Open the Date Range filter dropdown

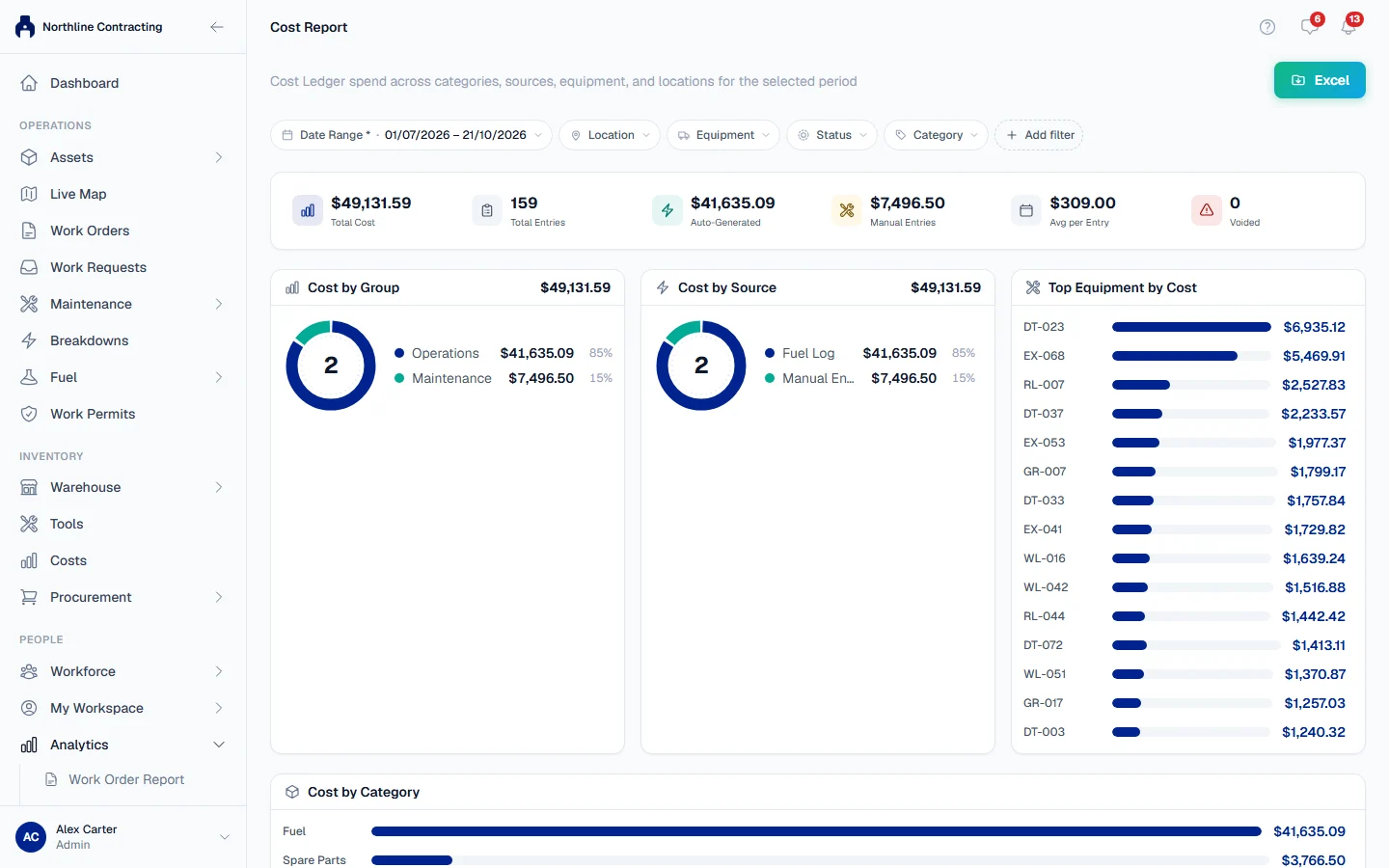(411, 135)
